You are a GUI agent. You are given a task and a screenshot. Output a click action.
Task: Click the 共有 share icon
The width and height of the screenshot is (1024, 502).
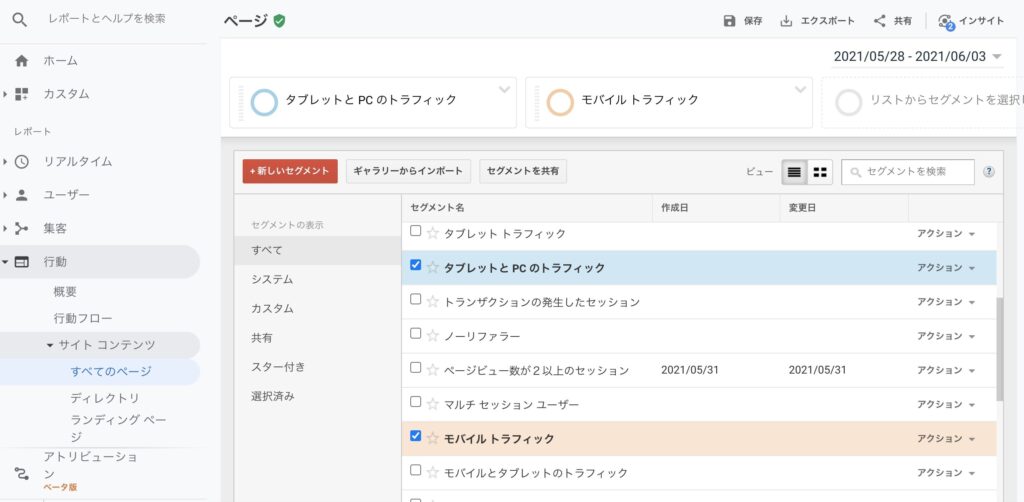click(880, 21)
